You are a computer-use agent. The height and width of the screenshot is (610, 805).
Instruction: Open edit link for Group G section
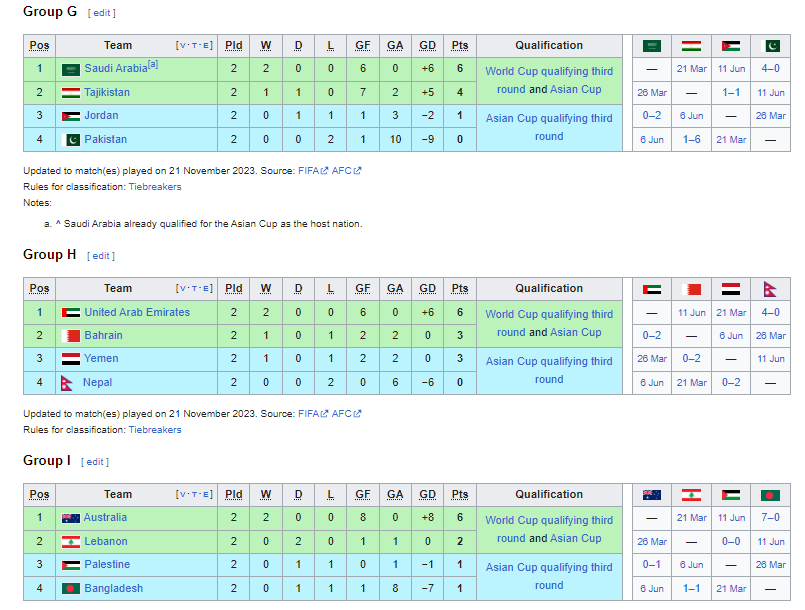101,13
